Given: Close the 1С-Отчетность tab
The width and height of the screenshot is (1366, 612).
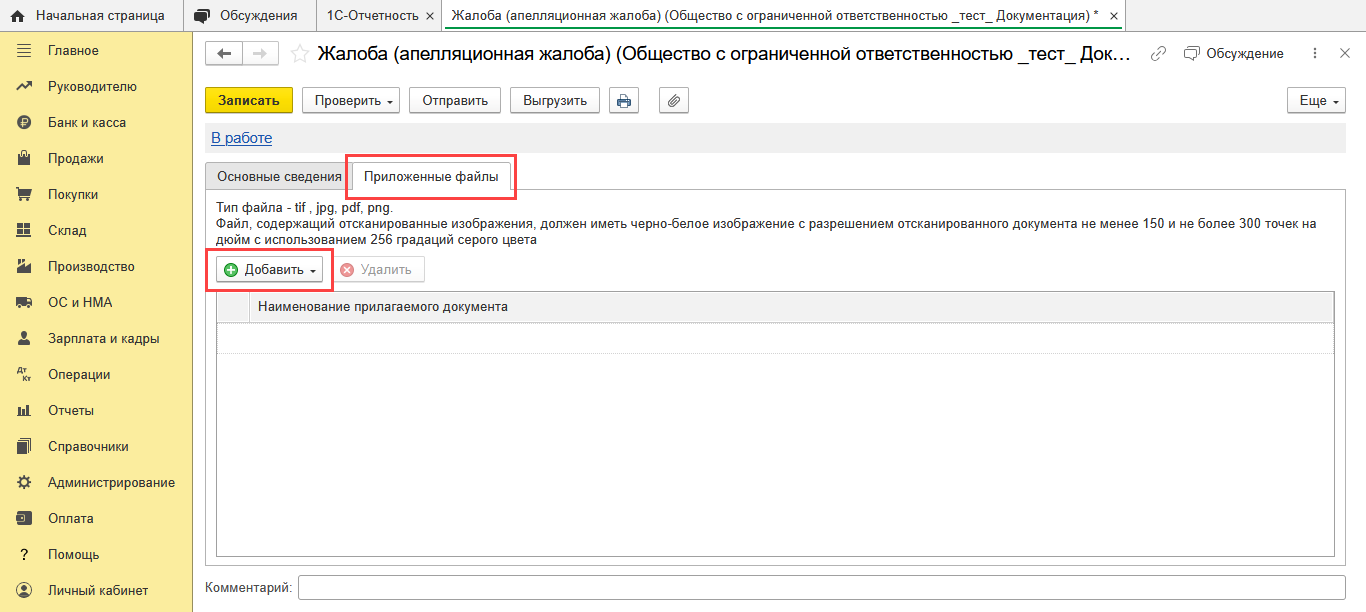Looking at the screenshot, I should (x=430, y=16).
